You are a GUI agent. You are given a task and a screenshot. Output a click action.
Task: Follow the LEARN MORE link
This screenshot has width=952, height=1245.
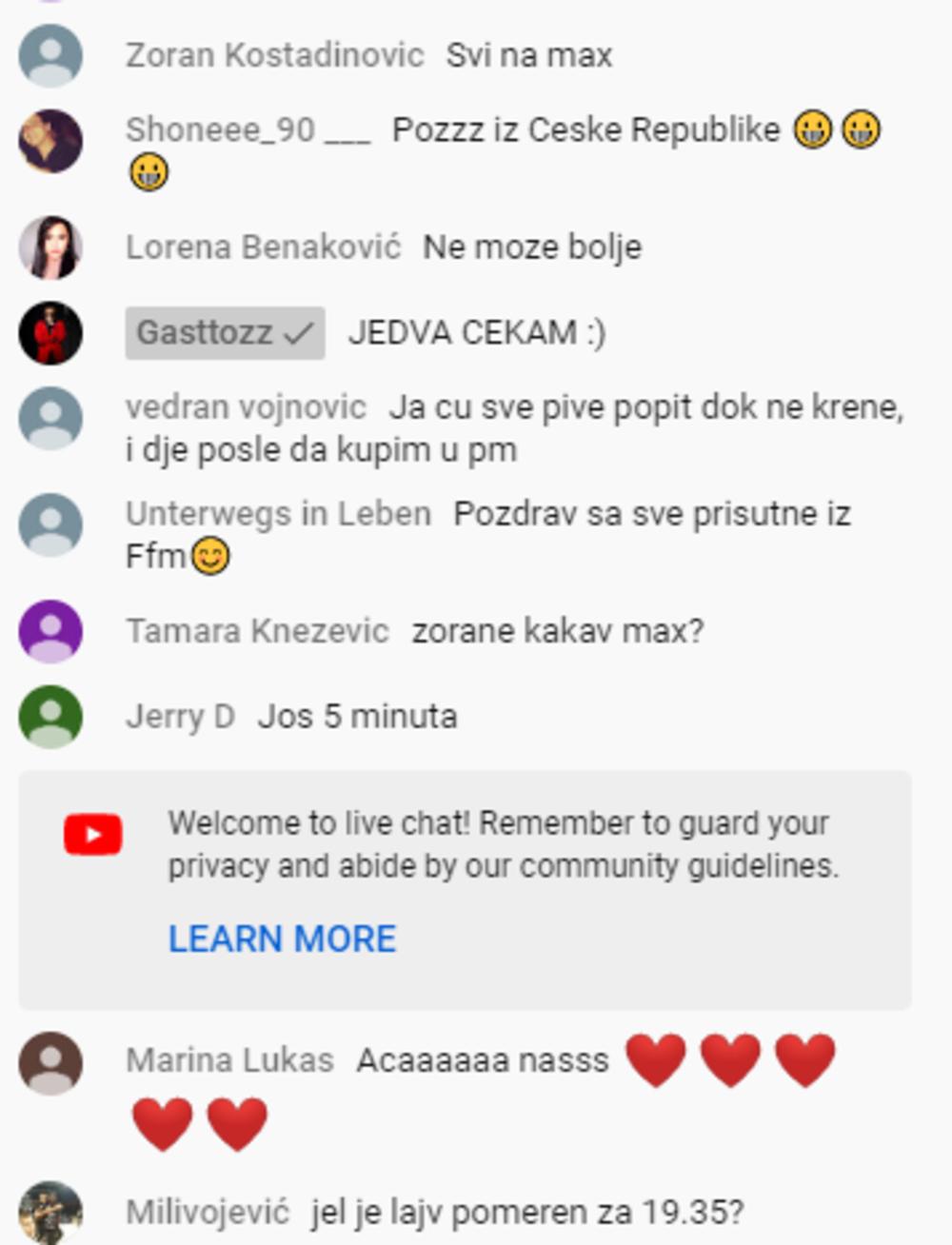tap(282, 939)
